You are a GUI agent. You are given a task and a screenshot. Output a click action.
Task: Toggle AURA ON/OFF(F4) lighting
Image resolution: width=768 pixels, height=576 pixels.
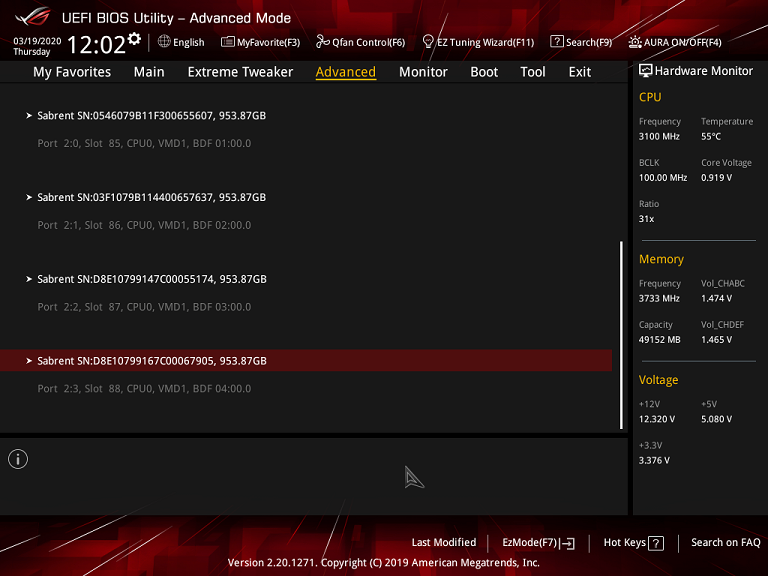675,42
